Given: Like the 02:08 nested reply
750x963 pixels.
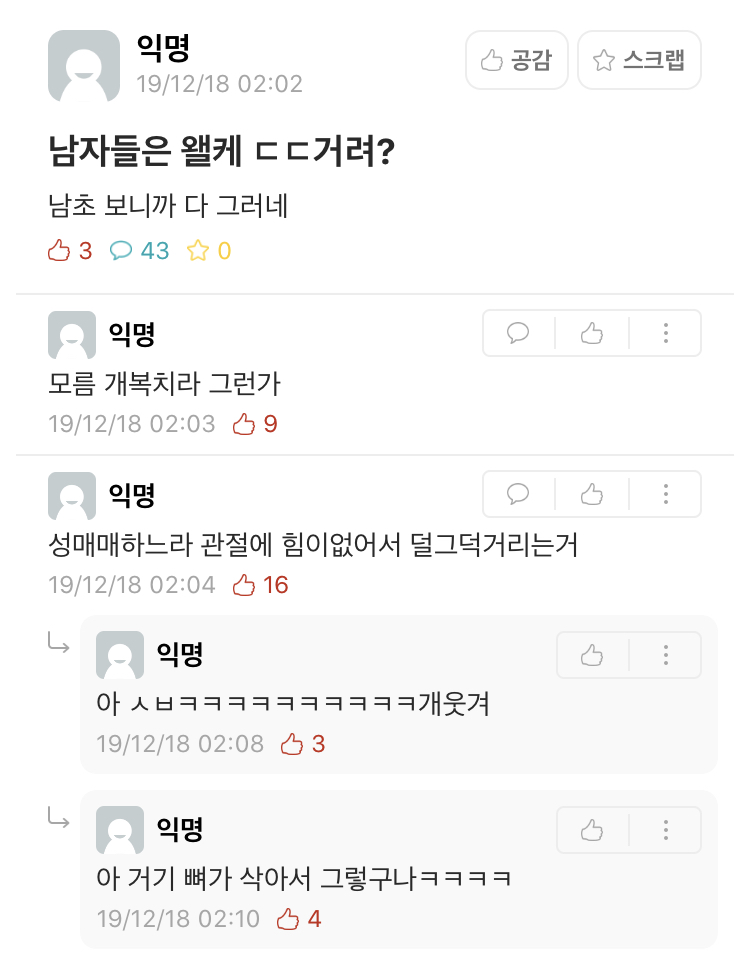Looking at the screenshot, I should 592,655.
